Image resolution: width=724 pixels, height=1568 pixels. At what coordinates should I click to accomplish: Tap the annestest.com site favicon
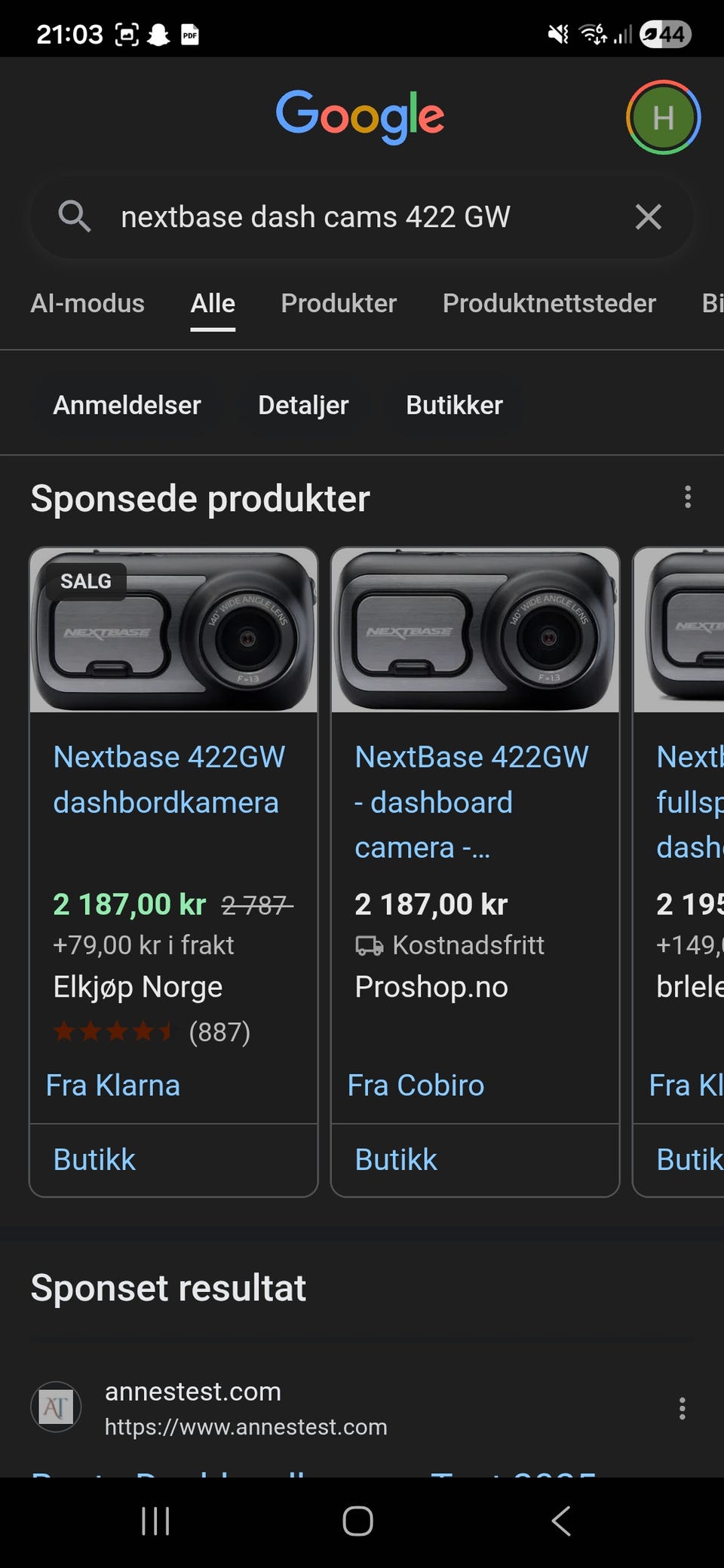point(56,1407)
